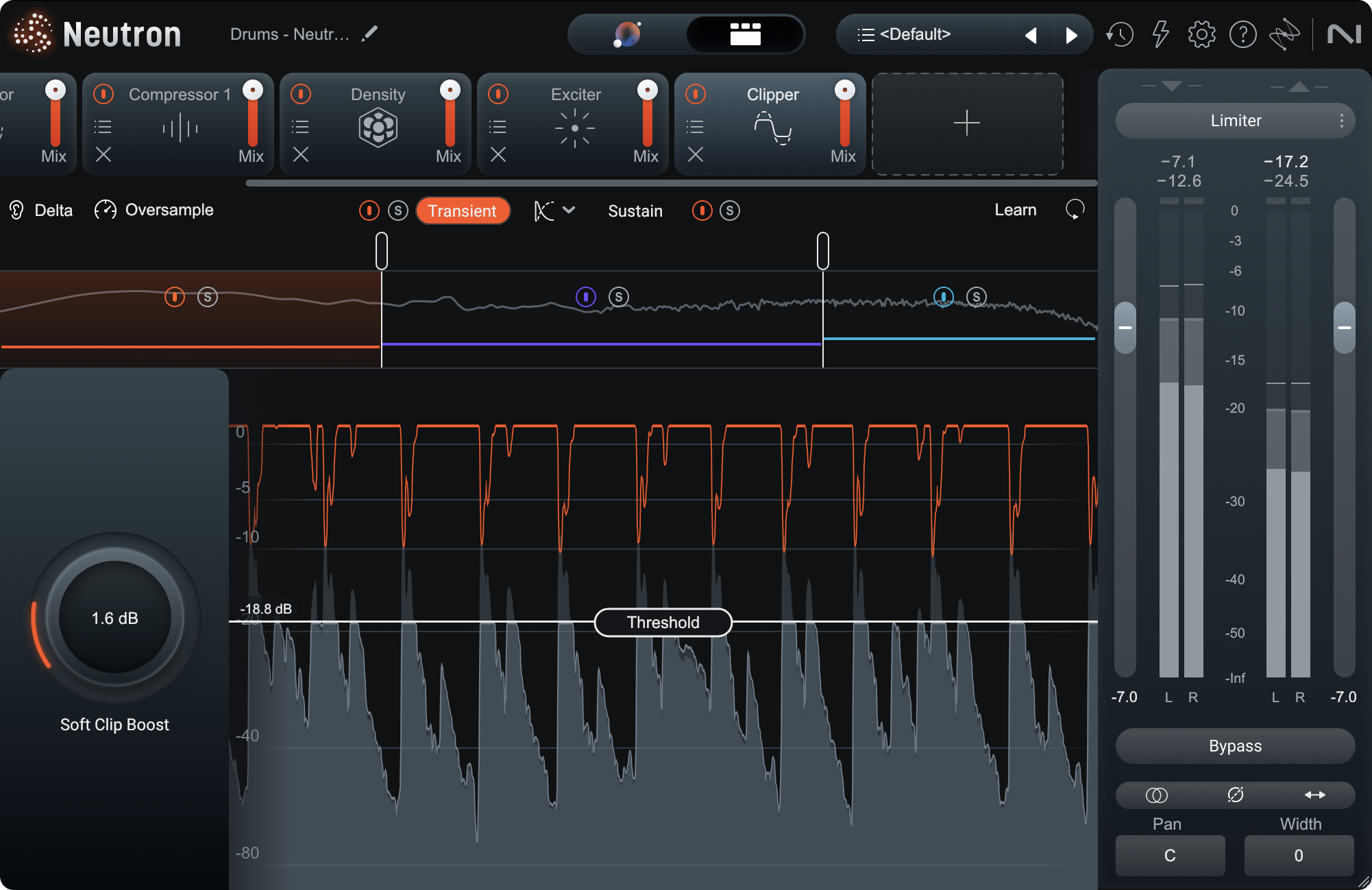Click the Width value field
The width and height of the screenshot is (1372, 890).
[1299, 855]
